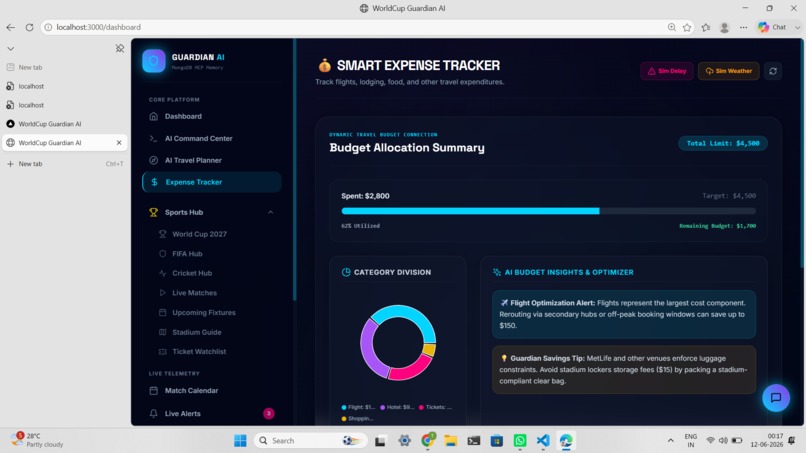
Task: Open Match Calendar in sidebar
Action: tap(191, 391)
